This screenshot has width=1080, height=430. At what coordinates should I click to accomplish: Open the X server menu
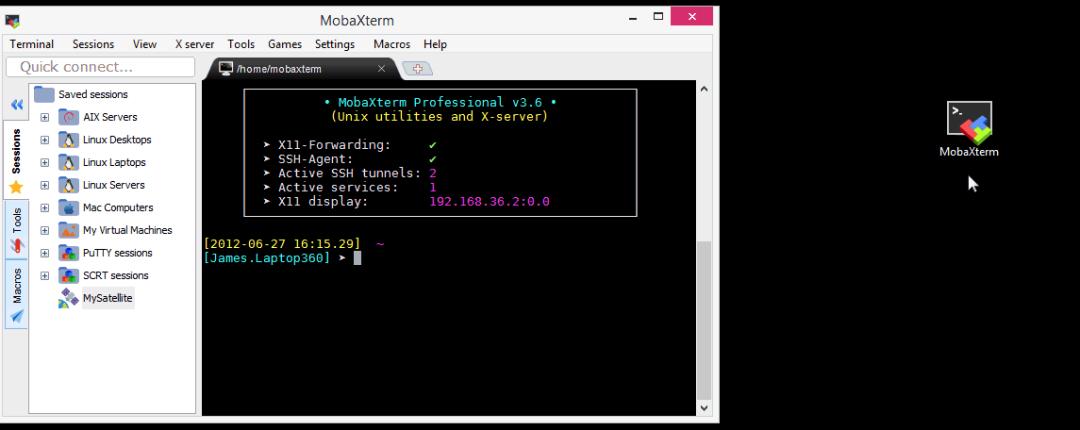194,44
